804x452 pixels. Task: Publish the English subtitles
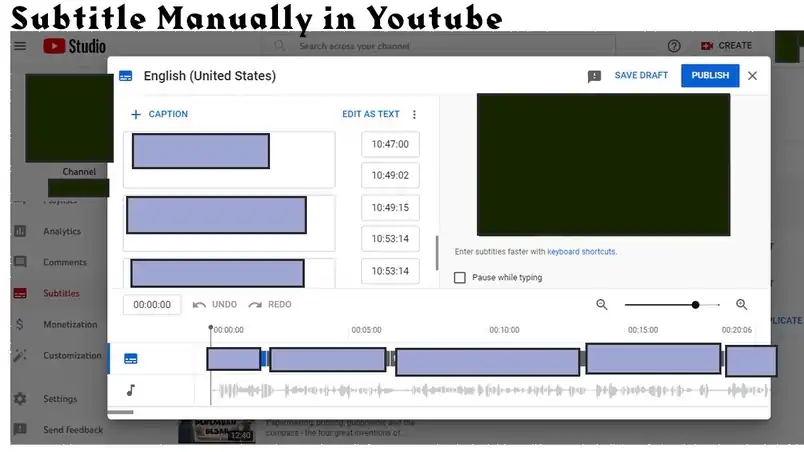pos(710,75)
